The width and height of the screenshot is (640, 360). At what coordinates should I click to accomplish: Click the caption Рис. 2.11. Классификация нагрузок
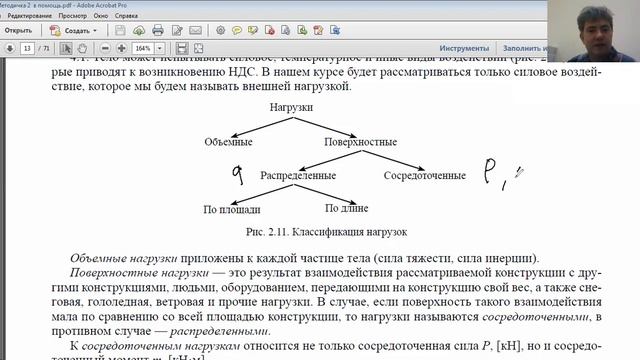tap(327, 232)
